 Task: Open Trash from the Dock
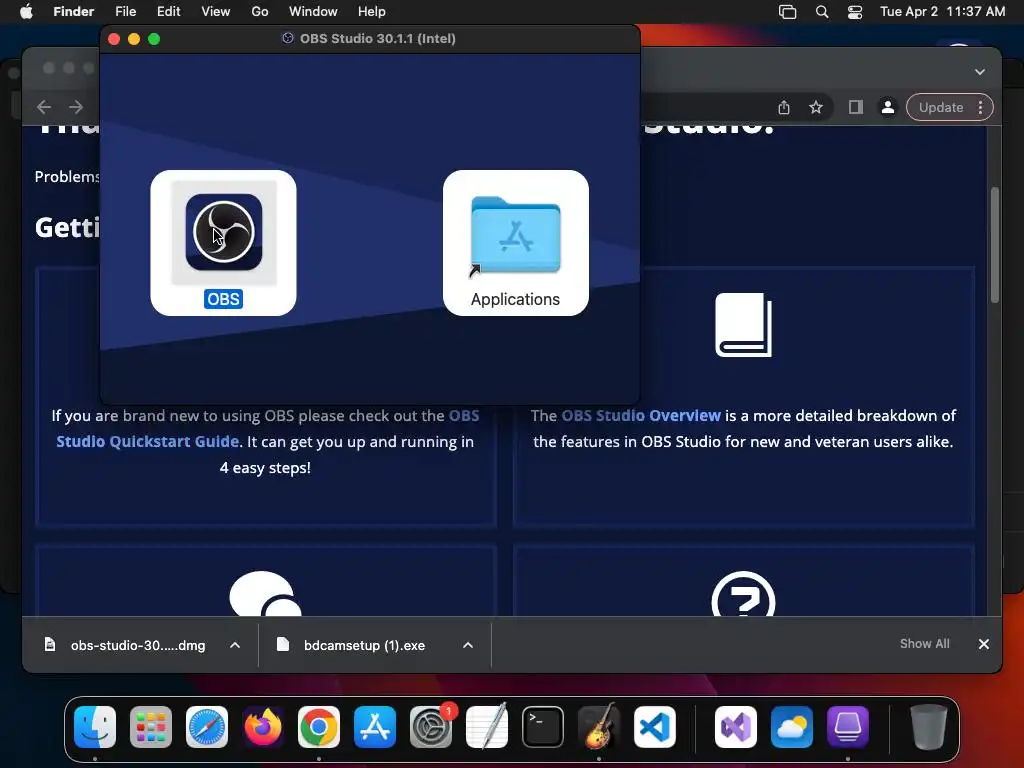929,727
